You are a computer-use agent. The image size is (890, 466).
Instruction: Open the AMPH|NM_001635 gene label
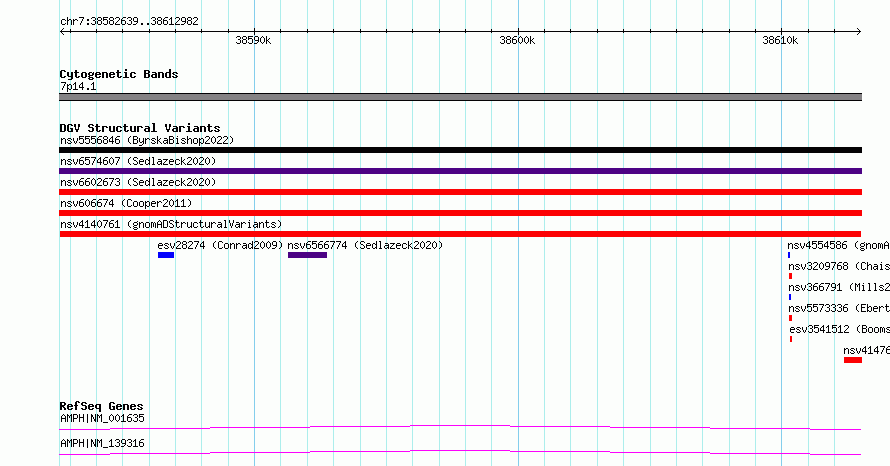(x=102, y=418)
